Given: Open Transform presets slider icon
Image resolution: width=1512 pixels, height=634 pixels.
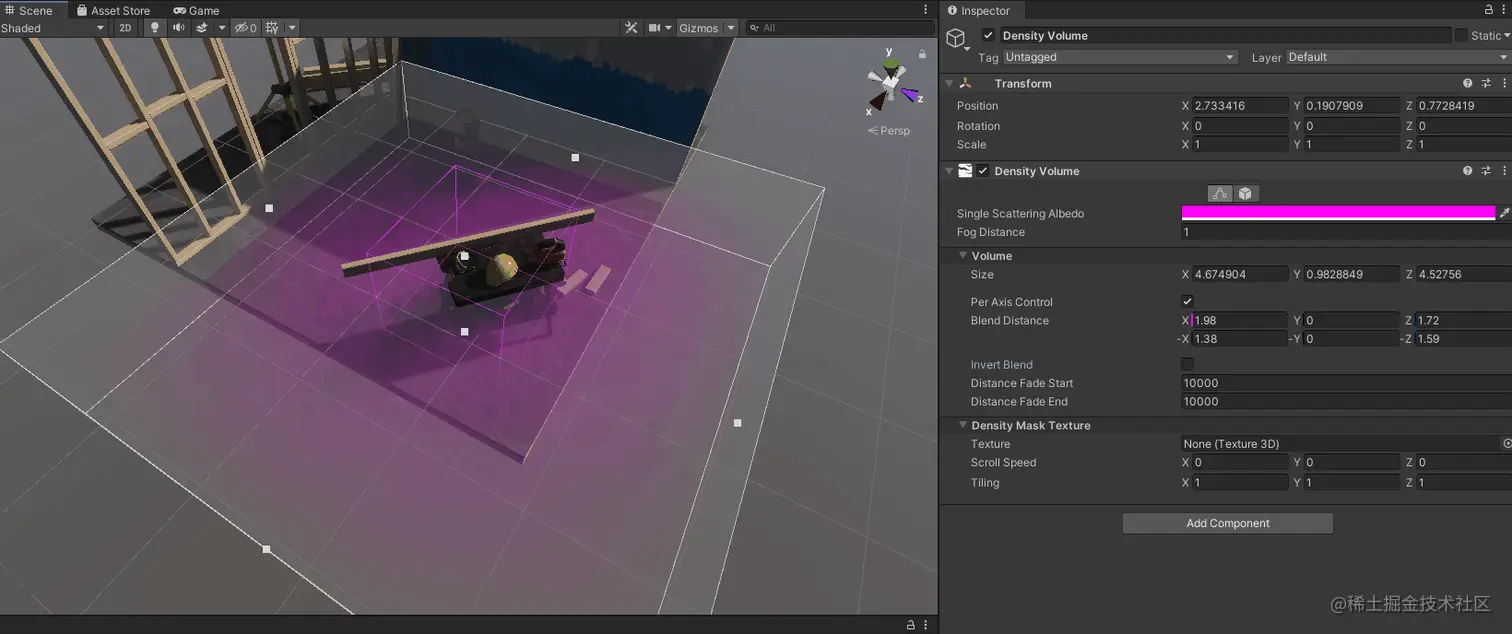Looking at the screenshot, I should (x=1486, y=84).
